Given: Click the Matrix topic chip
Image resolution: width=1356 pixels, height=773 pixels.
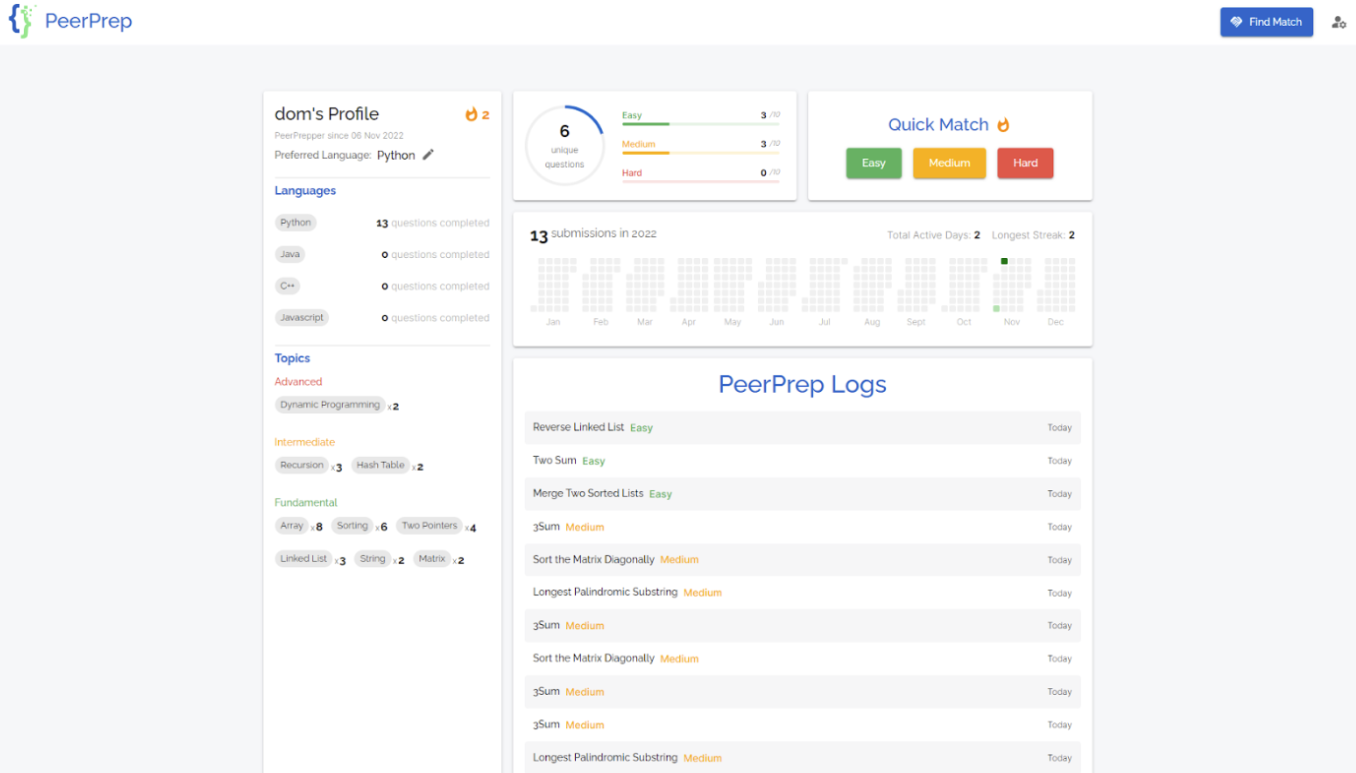Looking at the screenshot, I should tap(432, 559).
